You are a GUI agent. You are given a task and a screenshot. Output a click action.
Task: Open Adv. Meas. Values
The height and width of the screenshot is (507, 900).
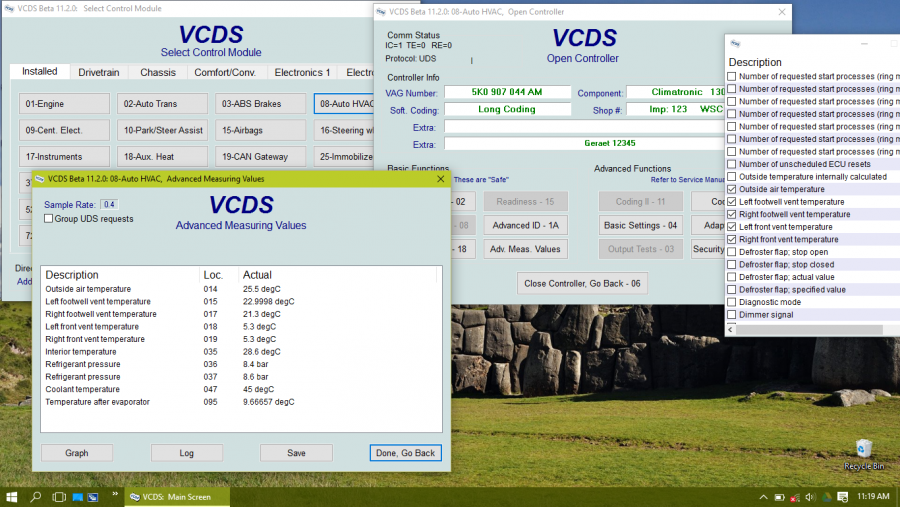tap(525, 249)
